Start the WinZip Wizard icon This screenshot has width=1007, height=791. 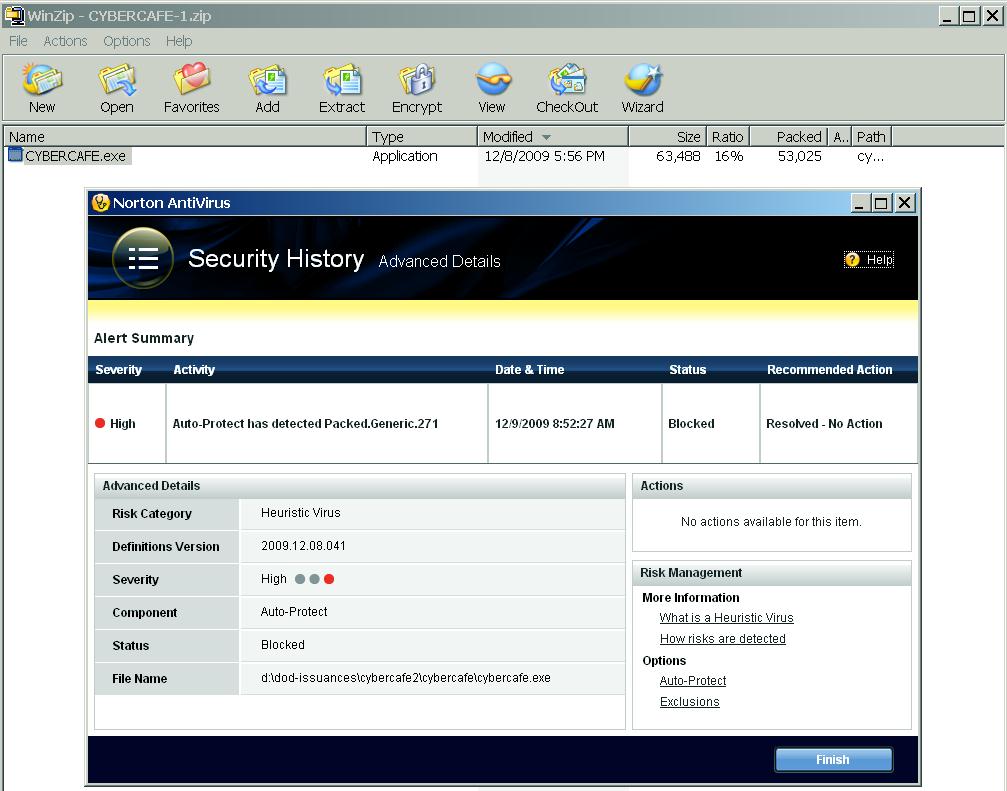click(x=642, y=87)
